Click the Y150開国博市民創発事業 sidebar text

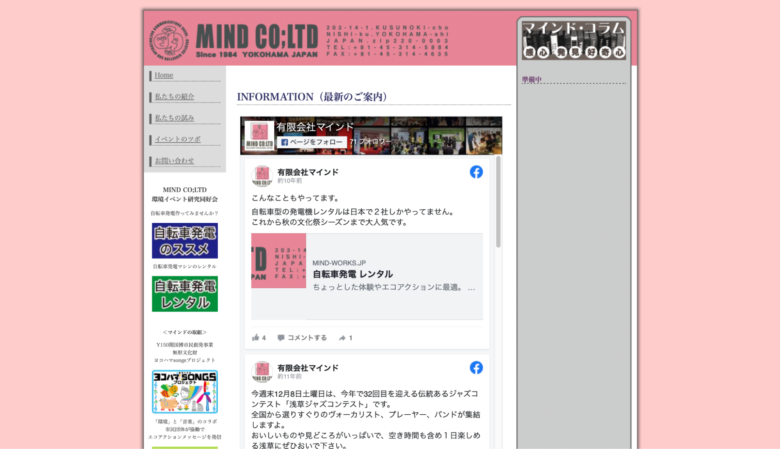[185, 345]
